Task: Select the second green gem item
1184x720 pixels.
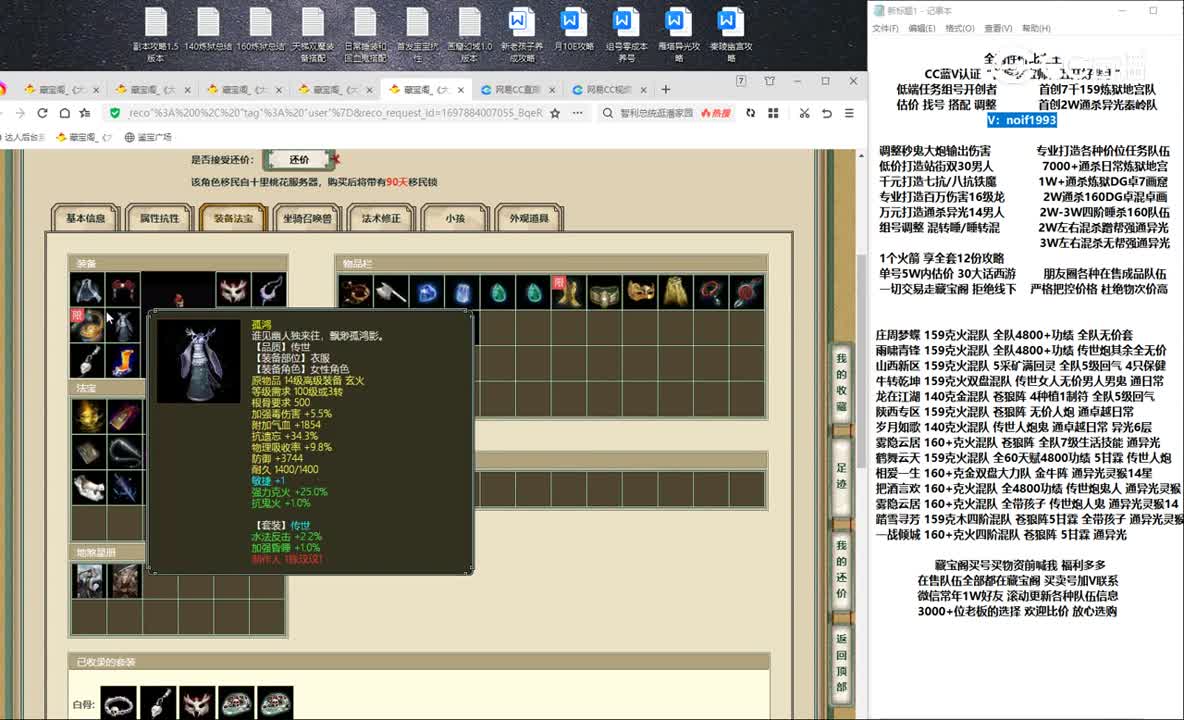Action: tap(533, 291)
